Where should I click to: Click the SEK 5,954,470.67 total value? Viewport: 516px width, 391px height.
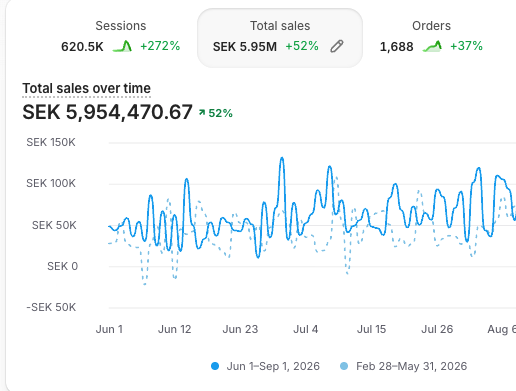coord(107,112)
